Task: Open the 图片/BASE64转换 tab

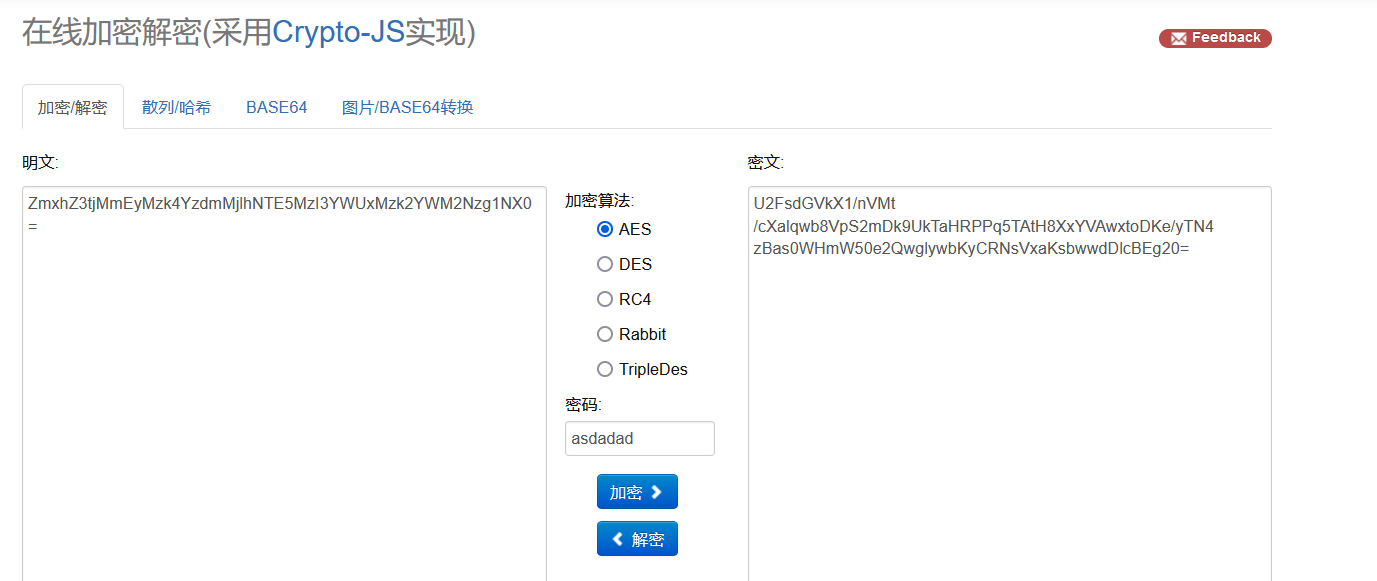Action: [x=407, y=107]
